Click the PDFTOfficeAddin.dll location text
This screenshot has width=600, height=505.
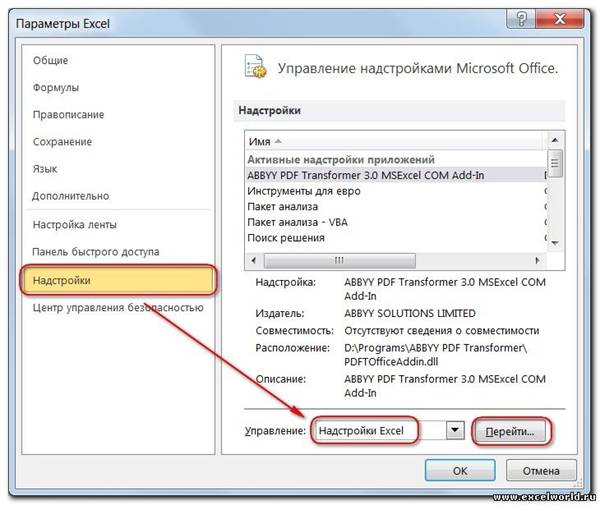pyautogui.click(x=391, y=362)
